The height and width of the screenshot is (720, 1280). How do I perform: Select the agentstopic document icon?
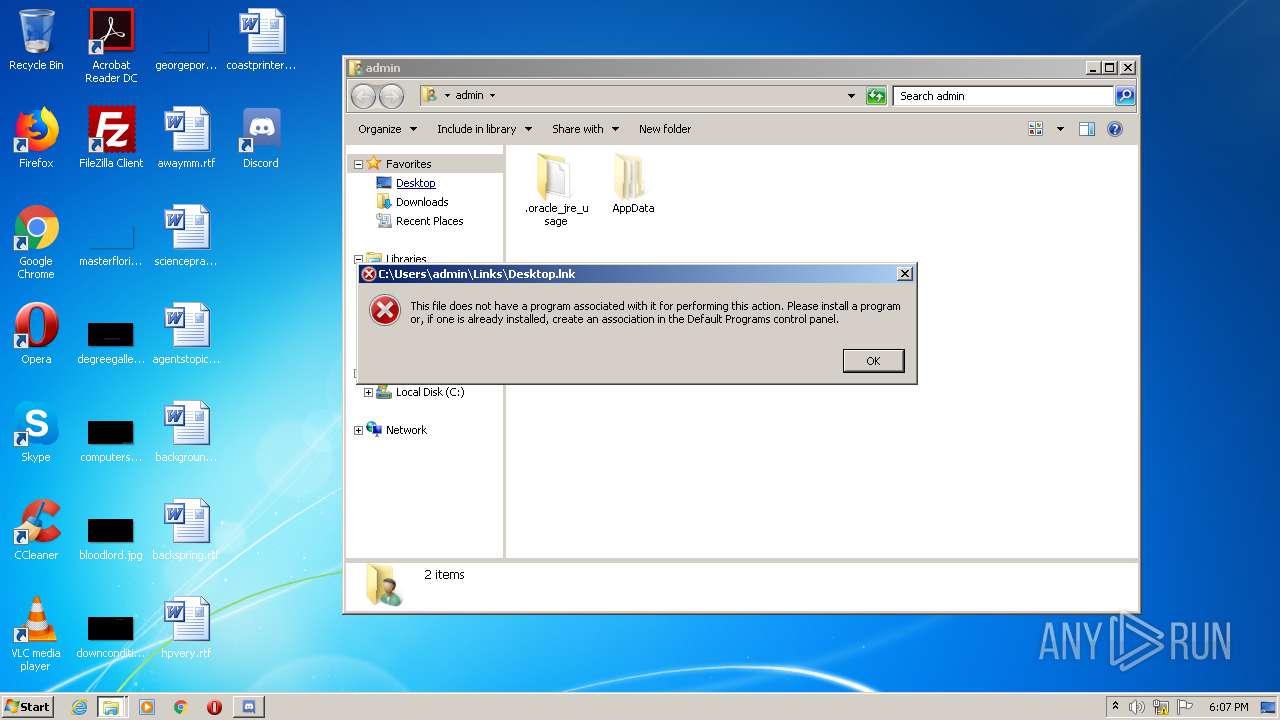[186, 334]
